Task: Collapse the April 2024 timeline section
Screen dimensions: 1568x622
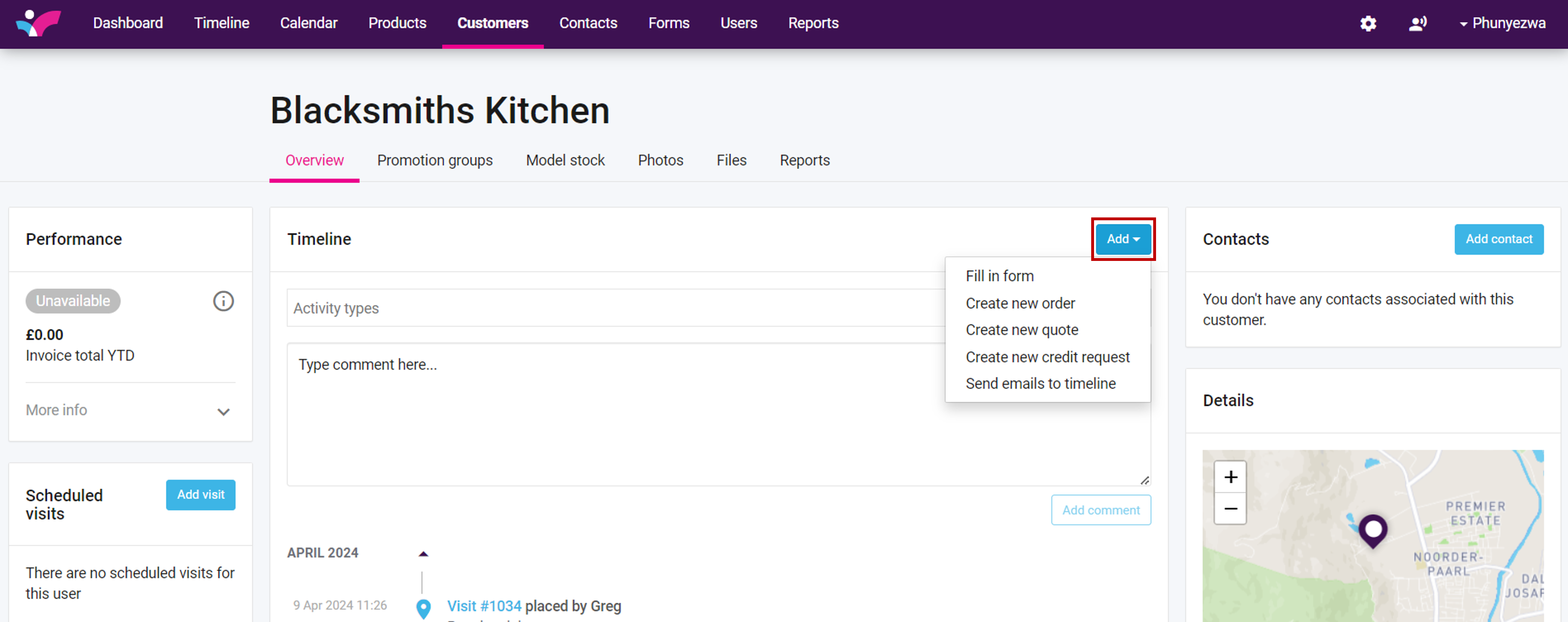Action: [423, 554]
